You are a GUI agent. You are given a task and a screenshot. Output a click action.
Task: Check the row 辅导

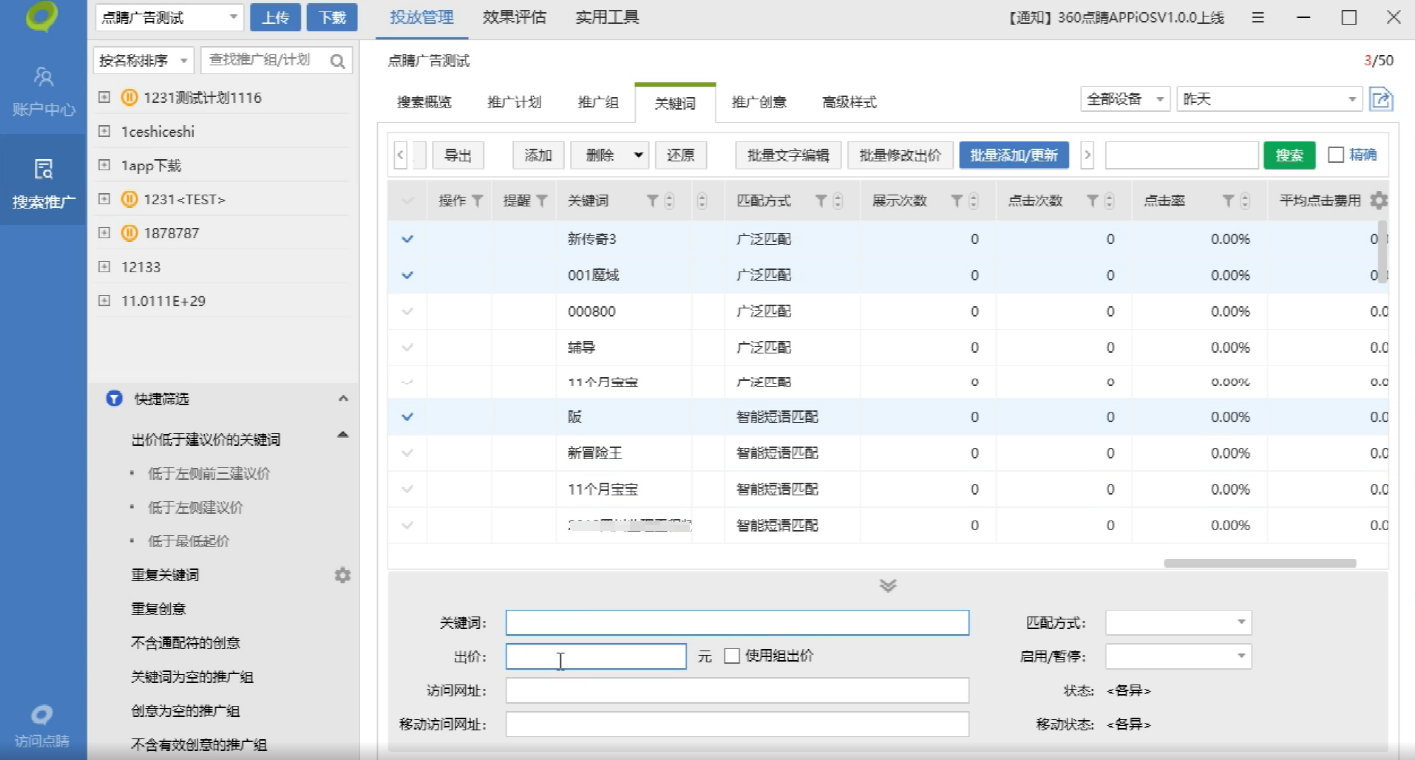pyautogui.click(x=407, y=347)
